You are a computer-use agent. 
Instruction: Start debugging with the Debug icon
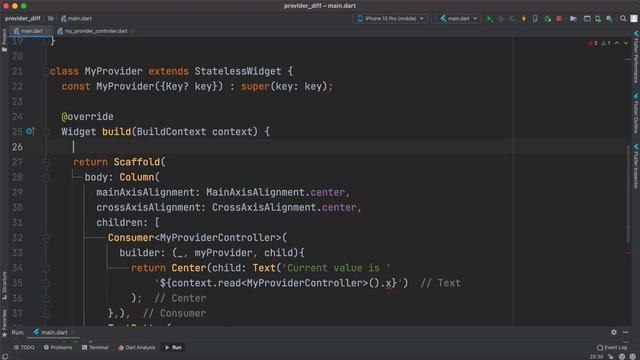click(x=501, y=19)
